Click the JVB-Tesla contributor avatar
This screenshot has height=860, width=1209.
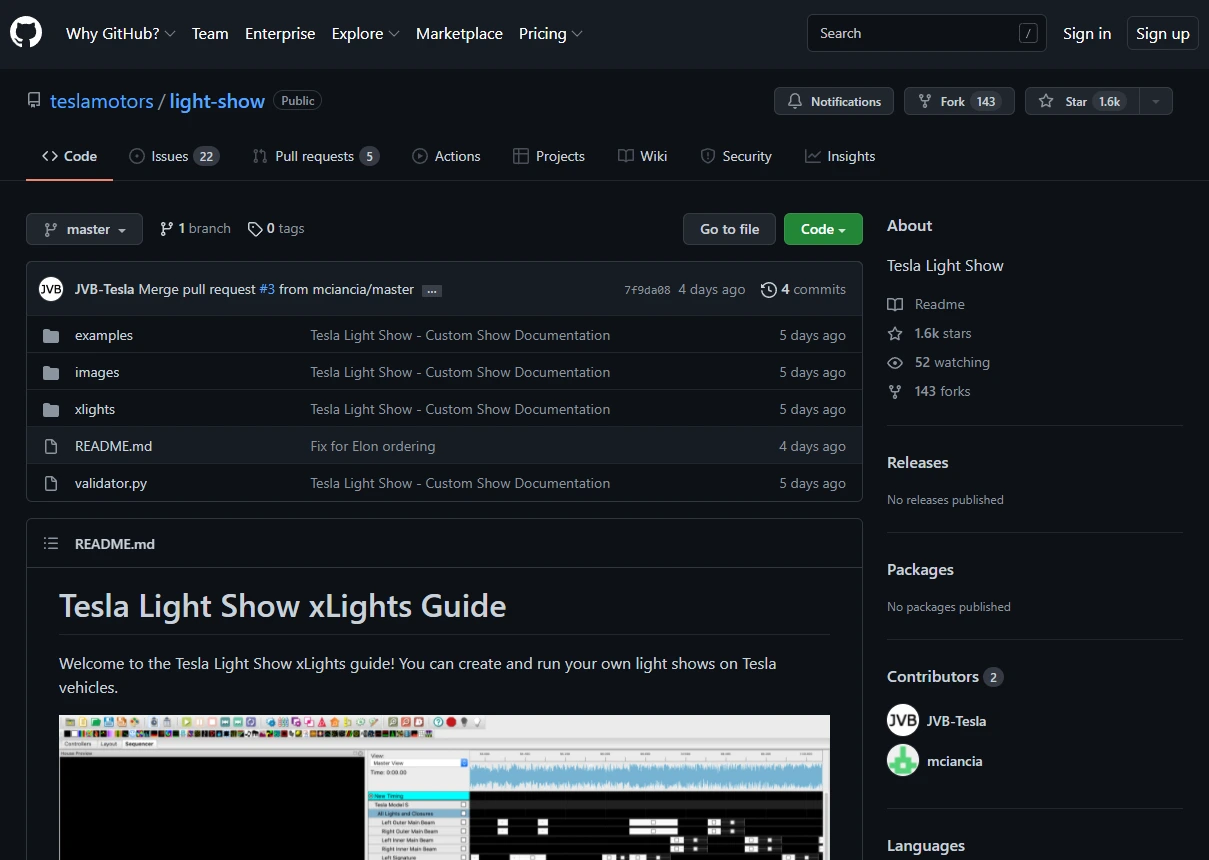pos(903,720)
